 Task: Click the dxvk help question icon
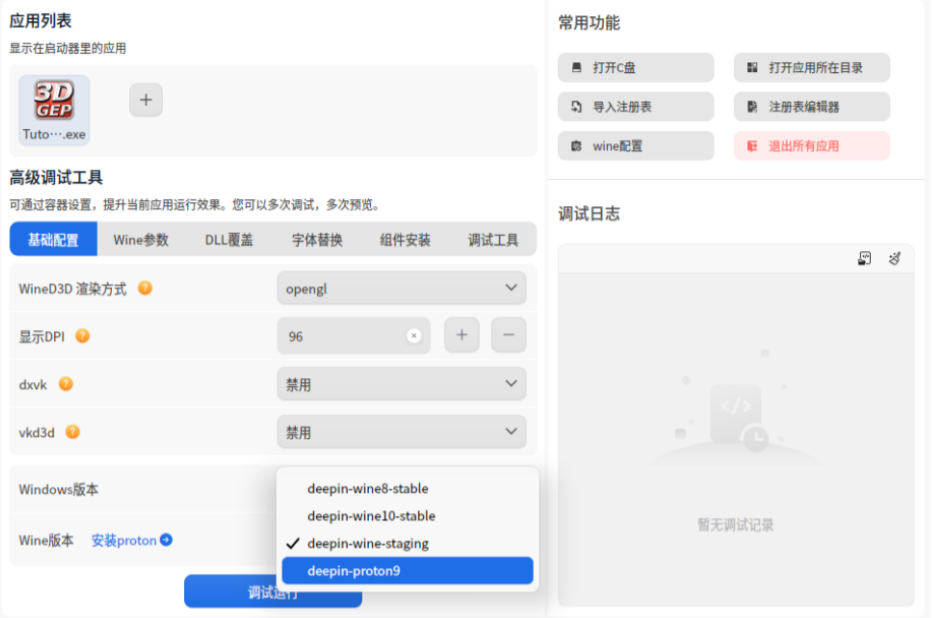pos(66,384)
